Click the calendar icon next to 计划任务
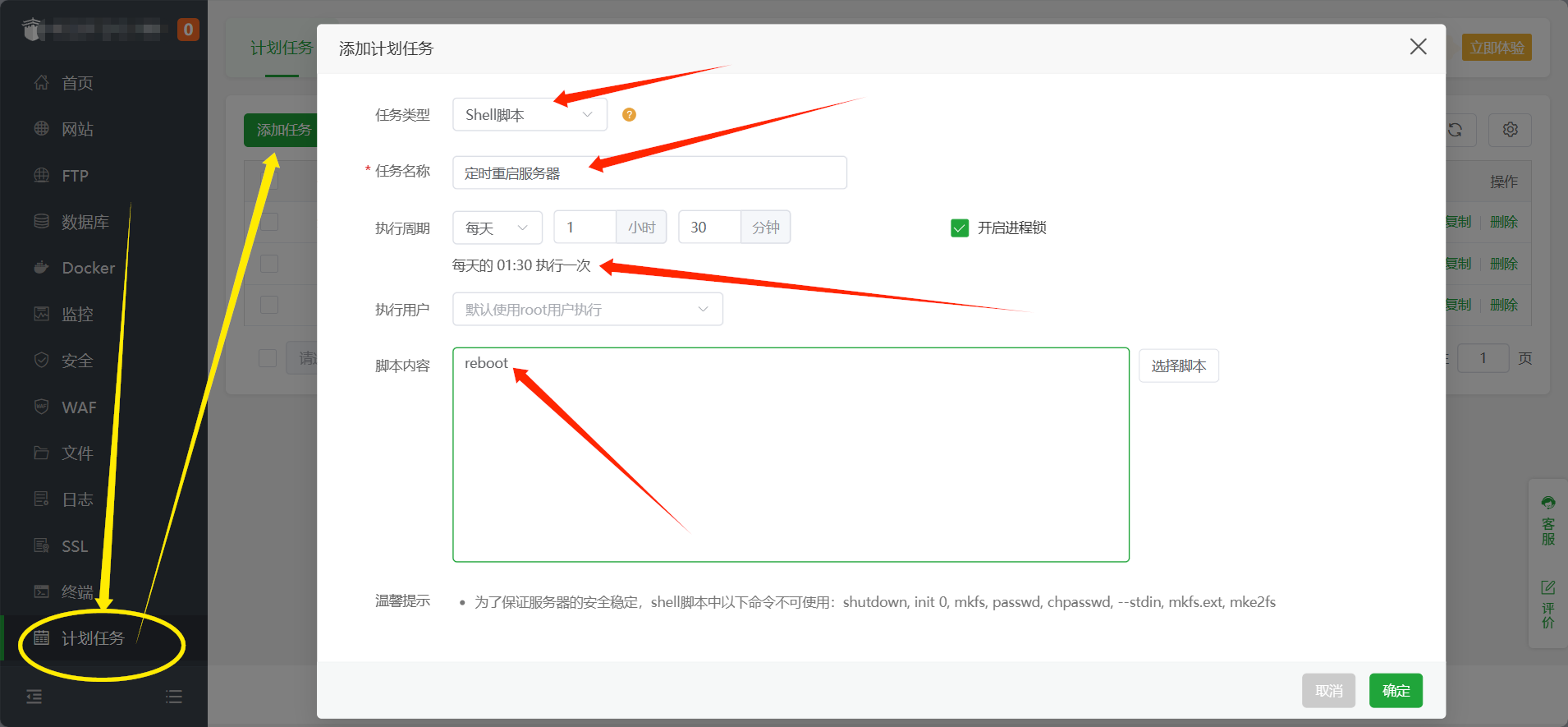Viewport: 1568px width, 727px height. (41, 638)
